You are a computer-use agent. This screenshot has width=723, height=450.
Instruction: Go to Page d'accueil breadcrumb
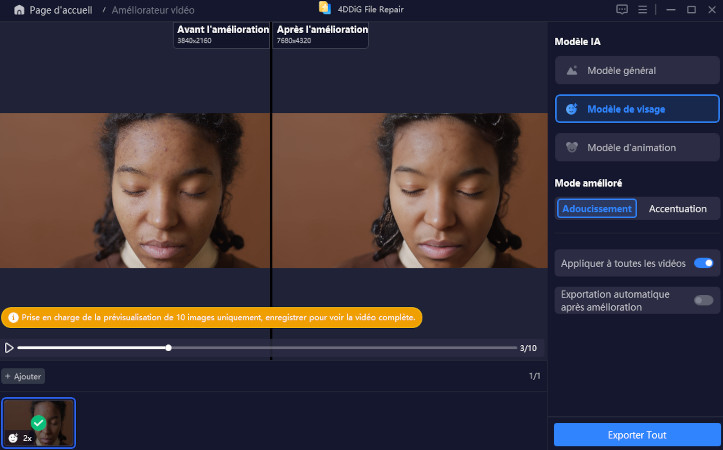(61, 10)
